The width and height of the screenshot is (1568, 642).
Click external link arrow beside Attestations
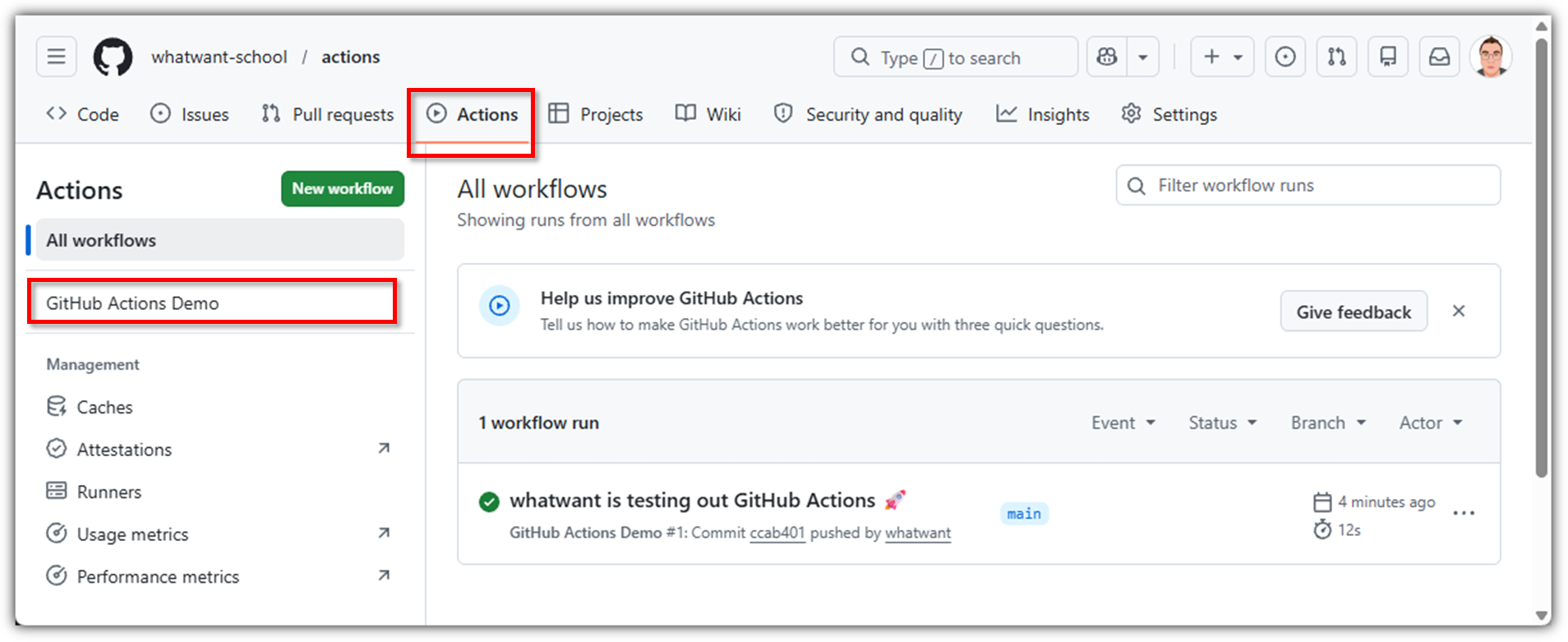tap(384, 448)
